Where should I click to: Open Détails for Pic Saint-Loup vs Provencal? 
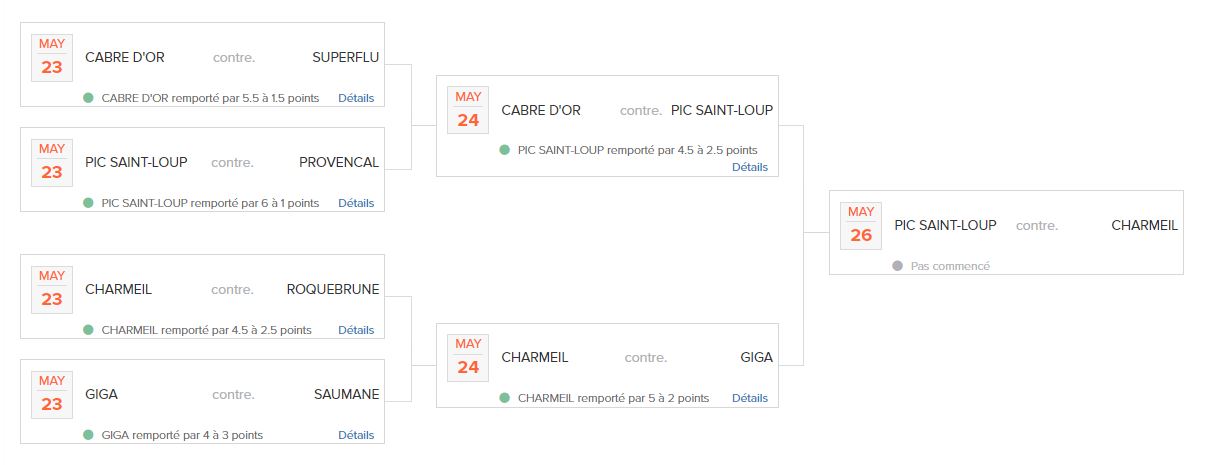(x=356, y=203)
